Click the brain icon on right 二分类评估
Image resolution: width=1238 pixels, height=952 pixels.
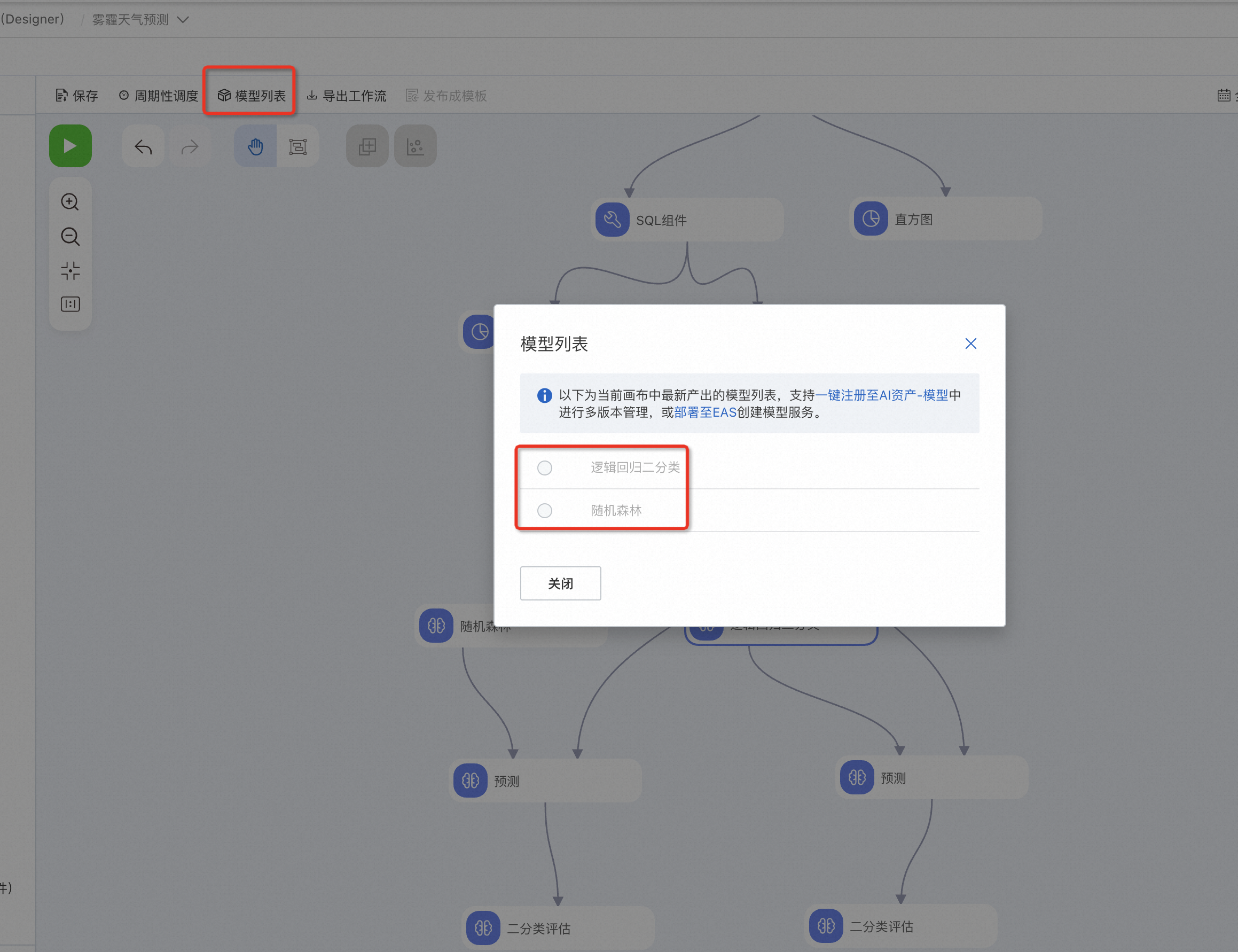pos(826,926)
